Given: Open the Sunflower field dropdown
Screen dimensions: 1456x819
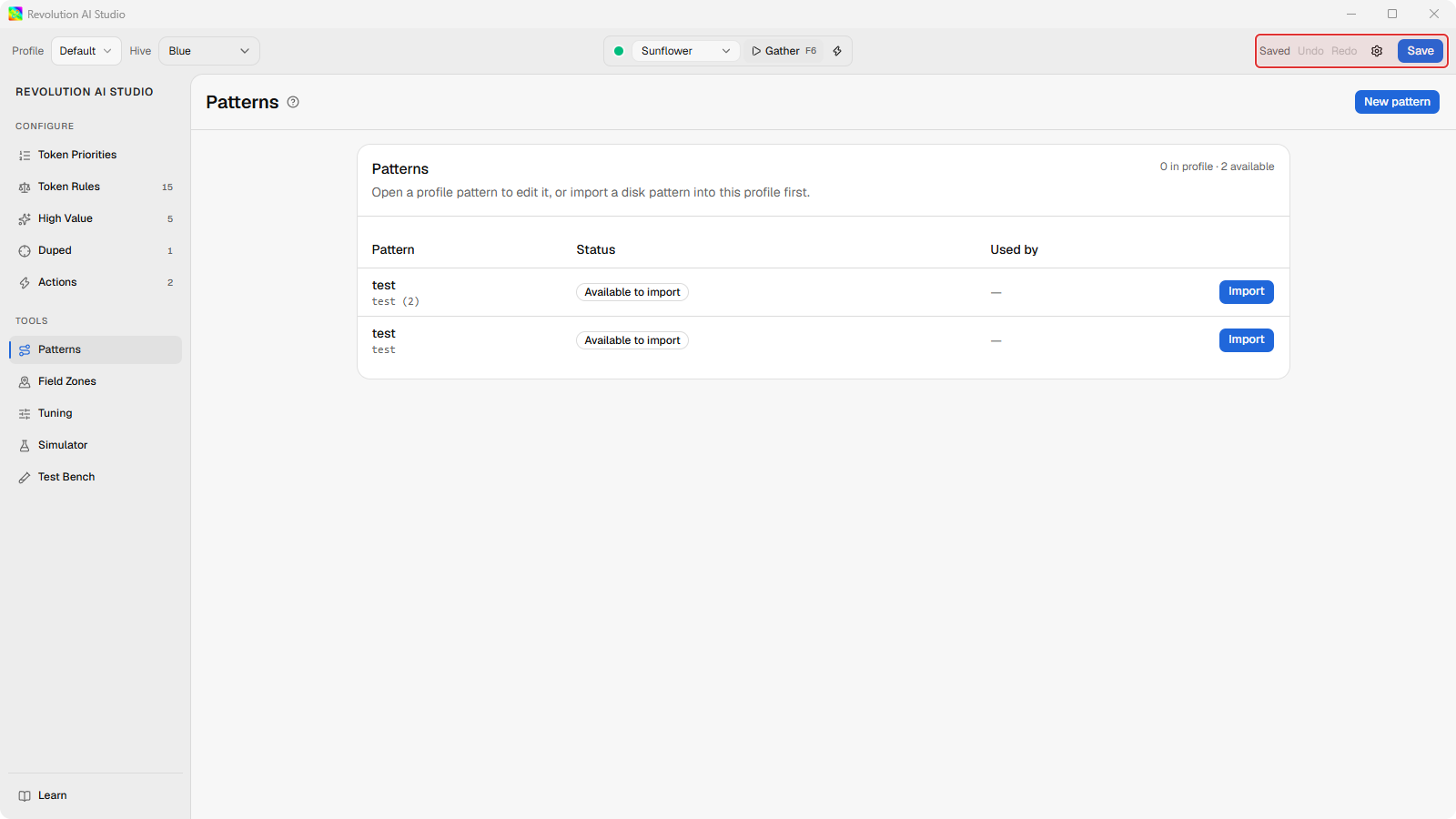Looking at the screenshot, I should [685, 51].
